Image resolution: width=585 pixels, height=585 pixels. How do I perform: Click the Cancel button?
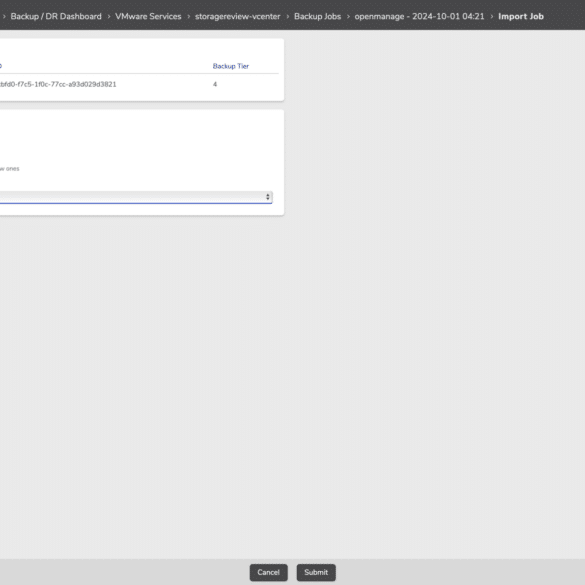click(x=268, y=572)
